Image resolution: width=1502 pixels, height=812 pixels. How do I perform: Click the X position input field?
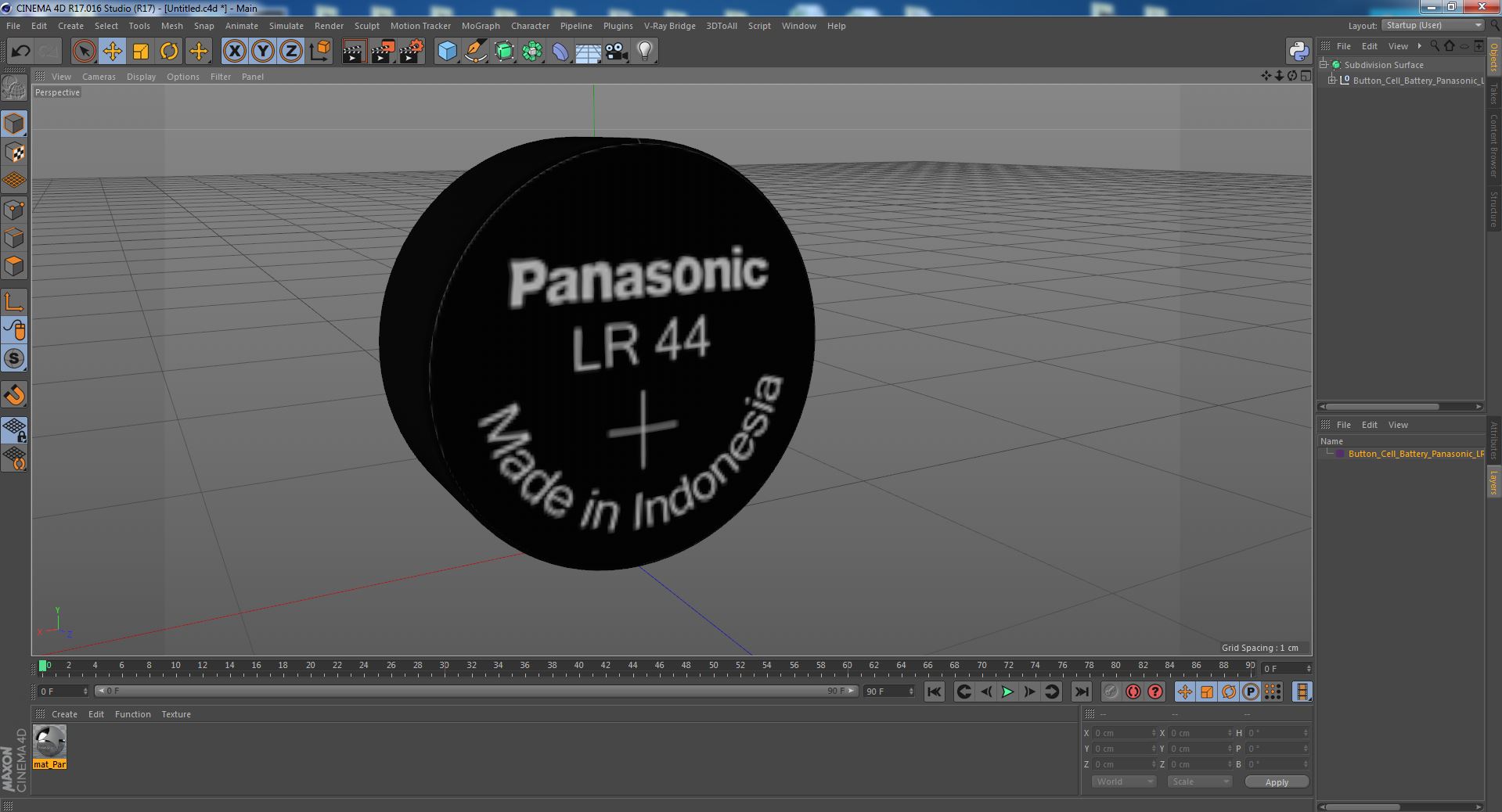click(1124, 733)
